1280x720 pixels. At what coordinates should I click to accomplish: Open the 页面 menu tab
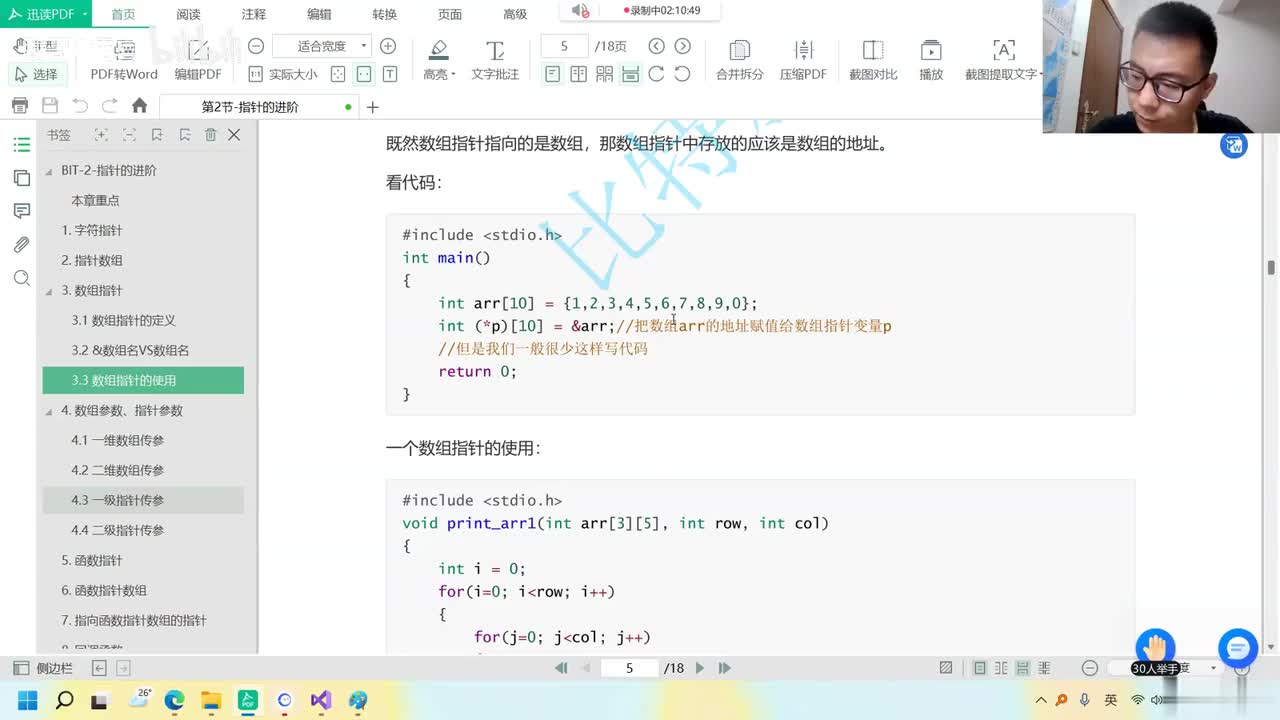[x=450, y=14]
